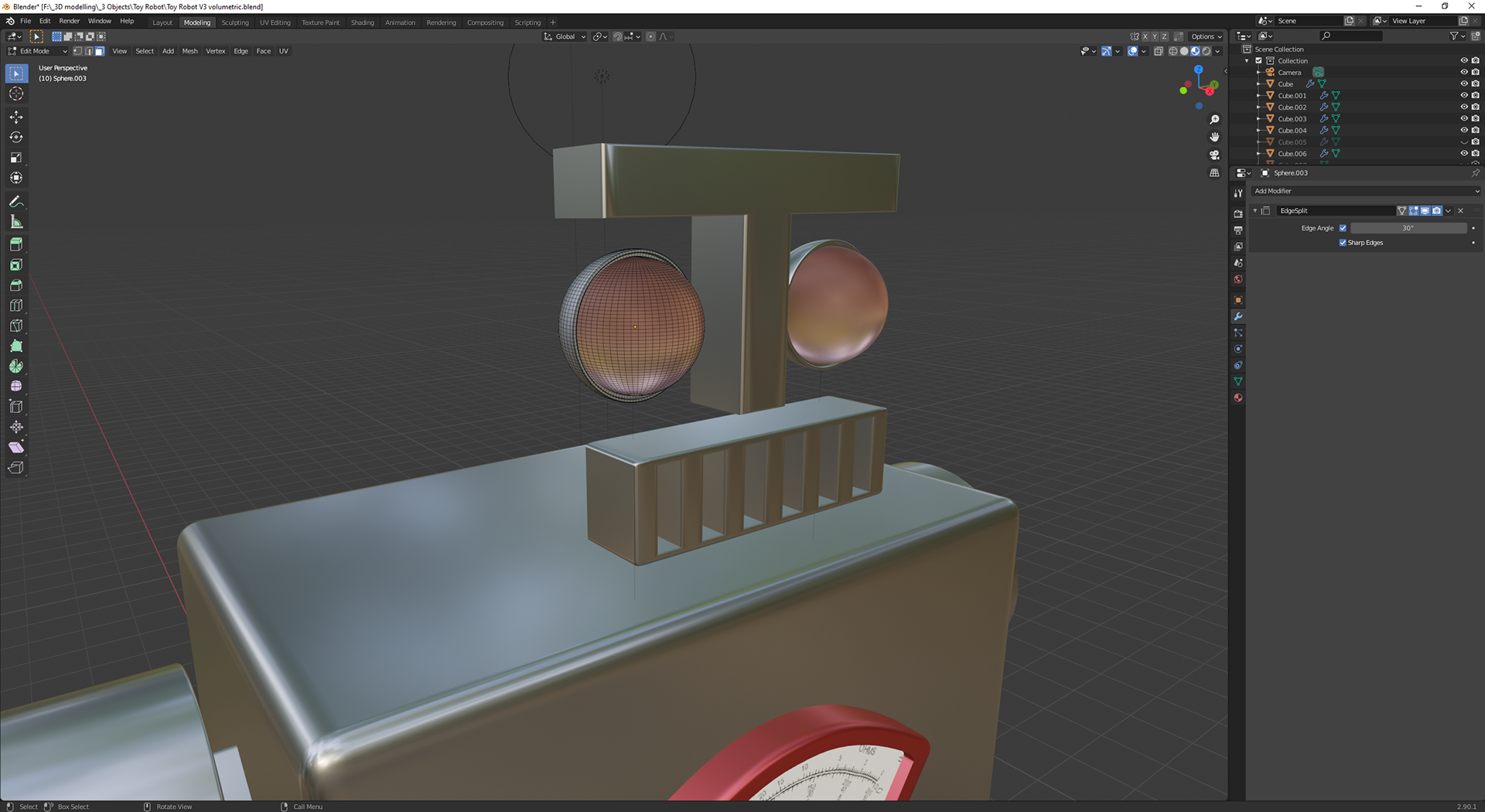
Task: Hide Camera using its eye icon
Action: 1463,72
